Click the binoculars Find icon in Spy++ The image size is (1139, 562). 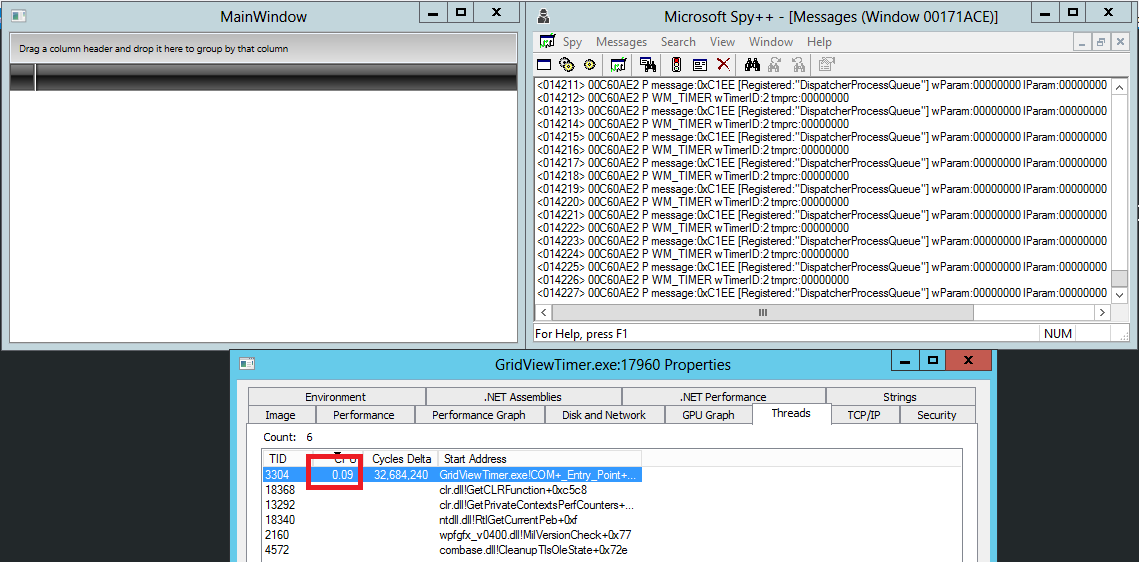pos(752,65)
